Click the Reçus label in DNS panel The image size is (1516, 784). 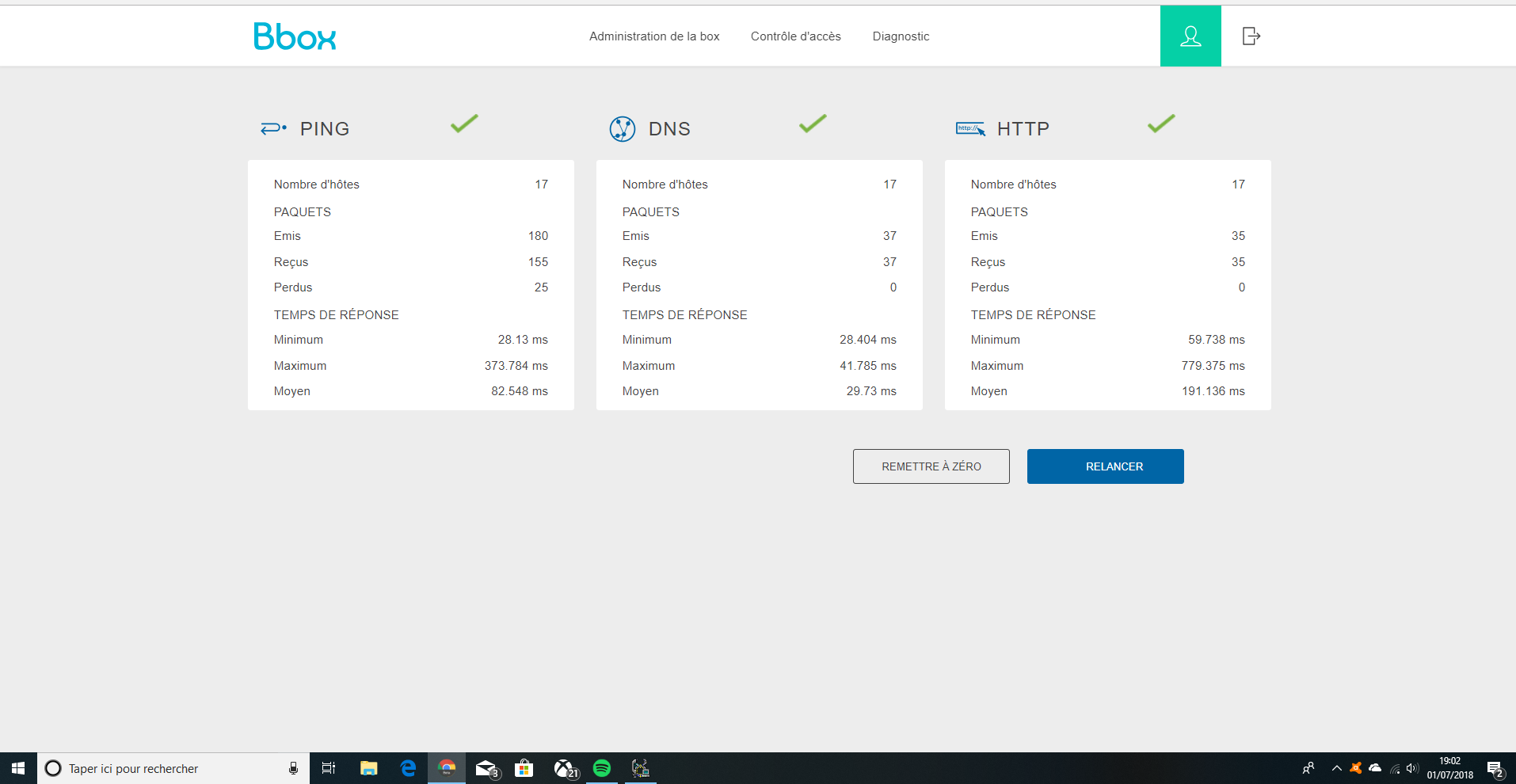point(640,262)
